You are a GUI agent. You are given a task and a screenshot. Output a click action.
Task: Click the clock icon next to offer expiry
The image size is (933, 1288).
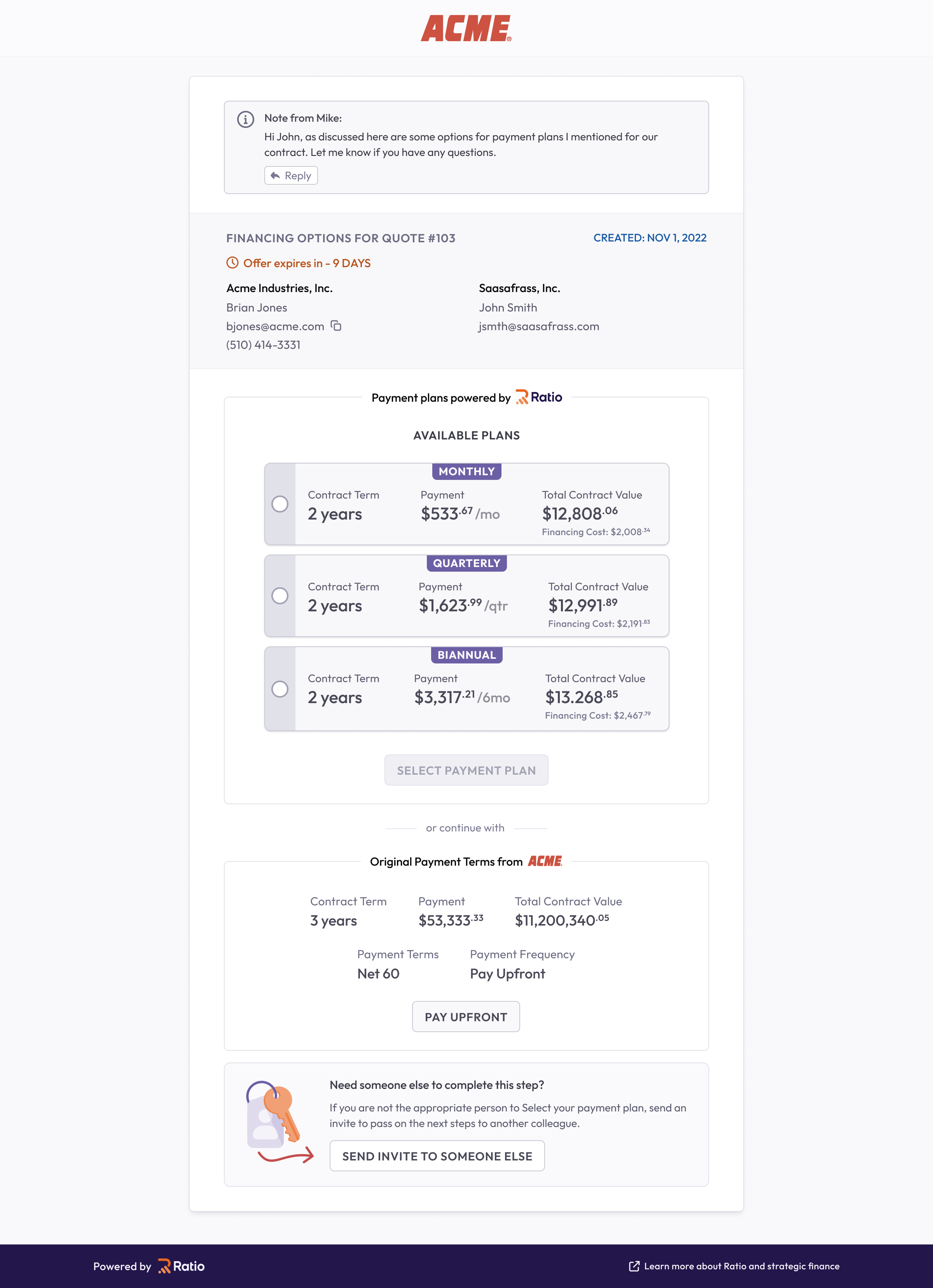coord(232,263)
